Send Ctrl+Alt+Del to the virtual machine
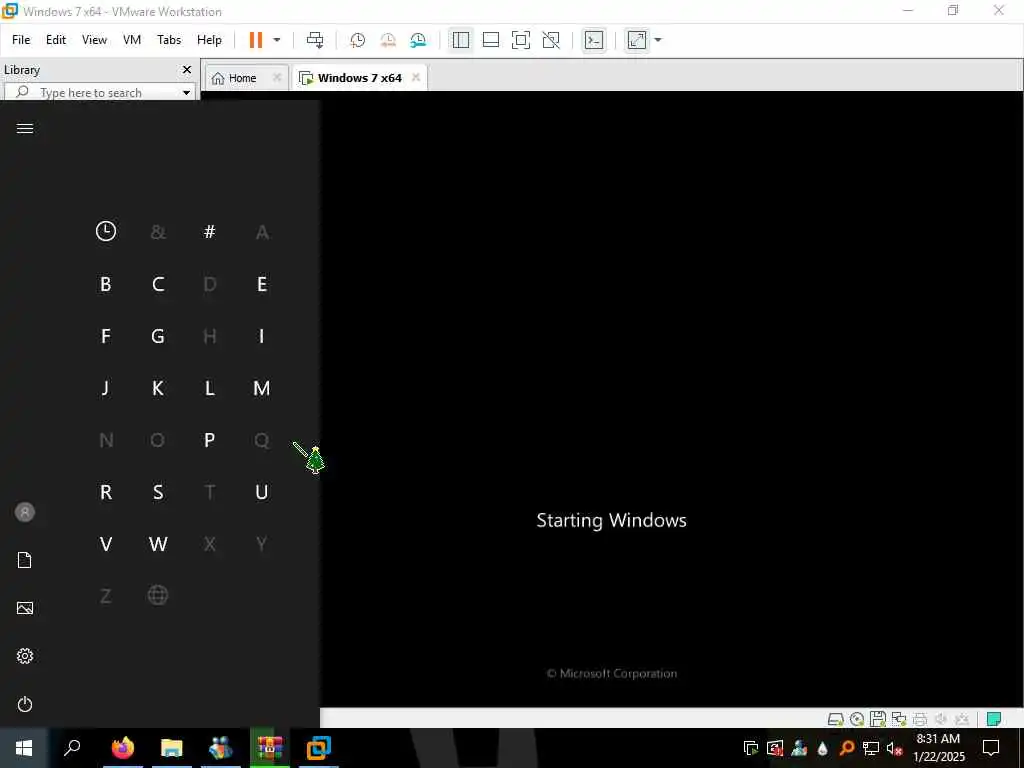The image size is (1024, 768). point(315,40)
